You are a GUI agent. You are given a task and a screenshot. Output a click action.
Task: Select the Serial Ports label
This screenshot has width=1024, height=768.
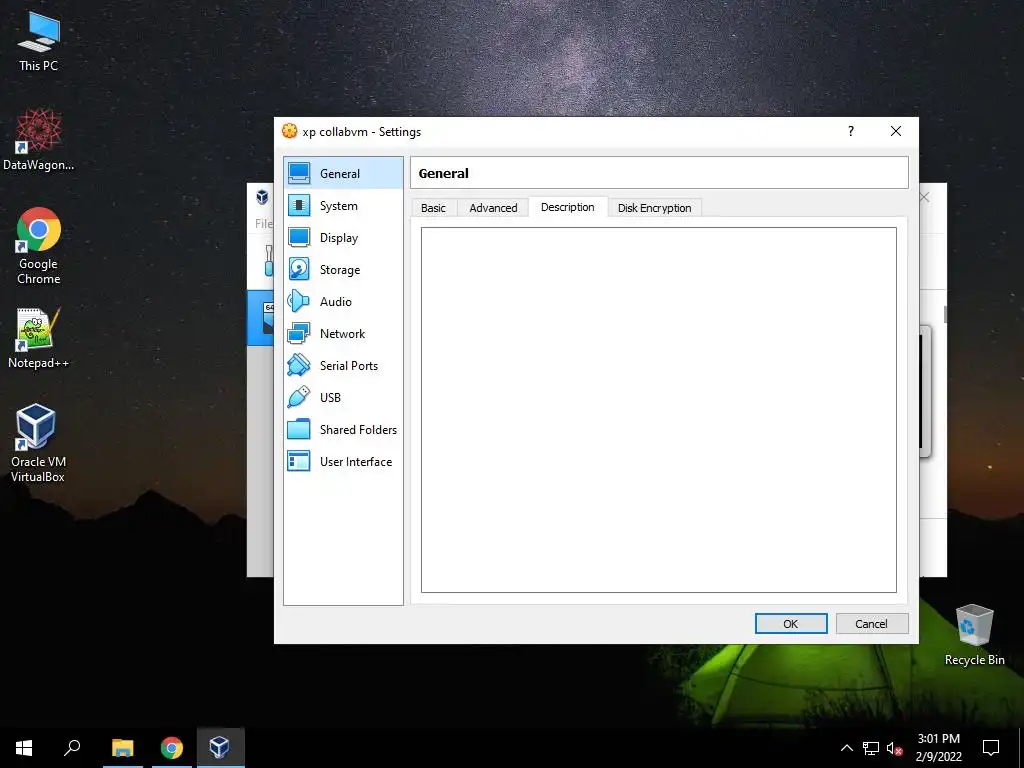point(349,366)
